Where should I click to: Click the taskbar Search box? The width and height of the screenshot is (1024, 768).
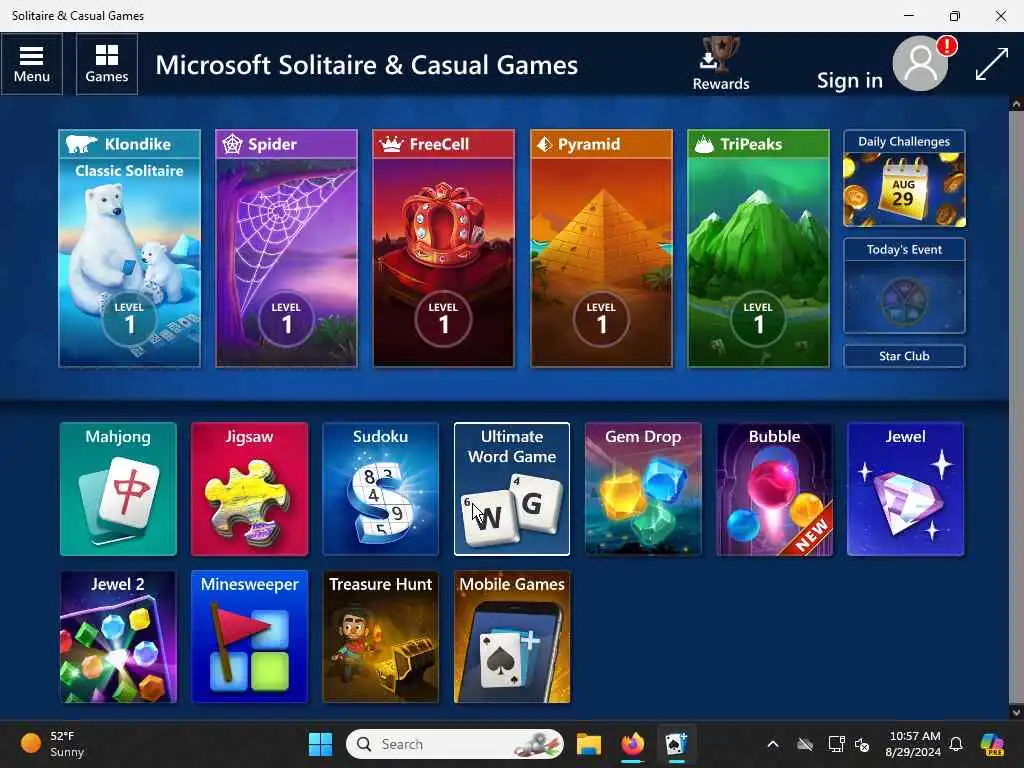455,744
